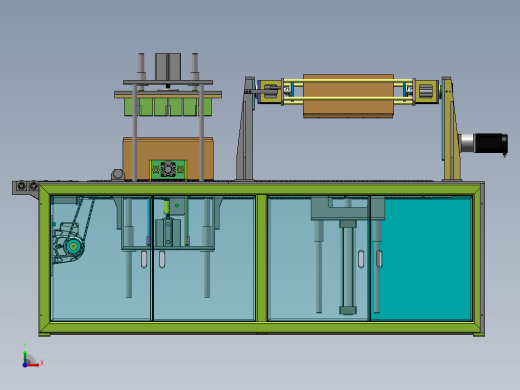520x390 pixels.
Task: Click the gray hexagonal bearing left of box
Action: 118,175
